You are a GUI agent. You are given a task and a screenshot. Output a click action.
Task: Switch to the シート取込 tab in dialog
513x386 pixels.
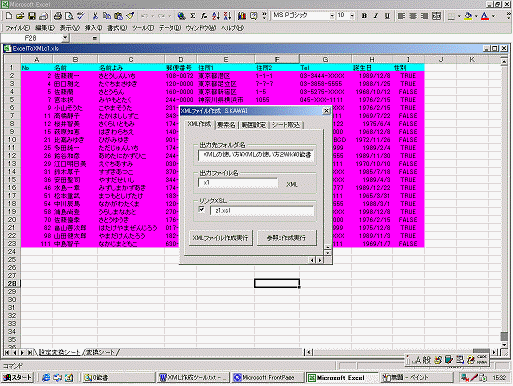[286, 125]
